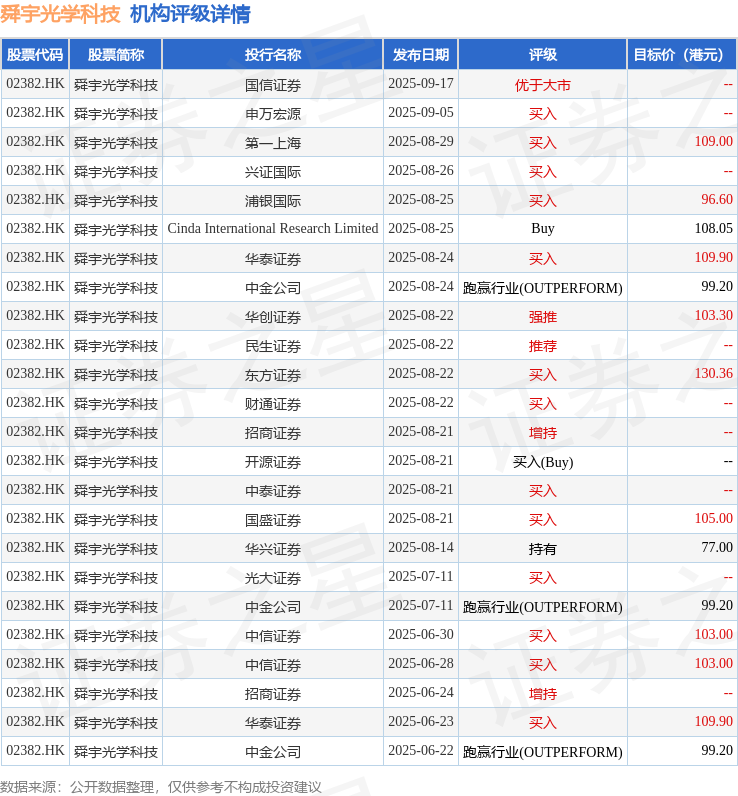Viewport: 738px width, 796px height.
Task: Click the date 2025-09-17
Action: tap(421, 84)
